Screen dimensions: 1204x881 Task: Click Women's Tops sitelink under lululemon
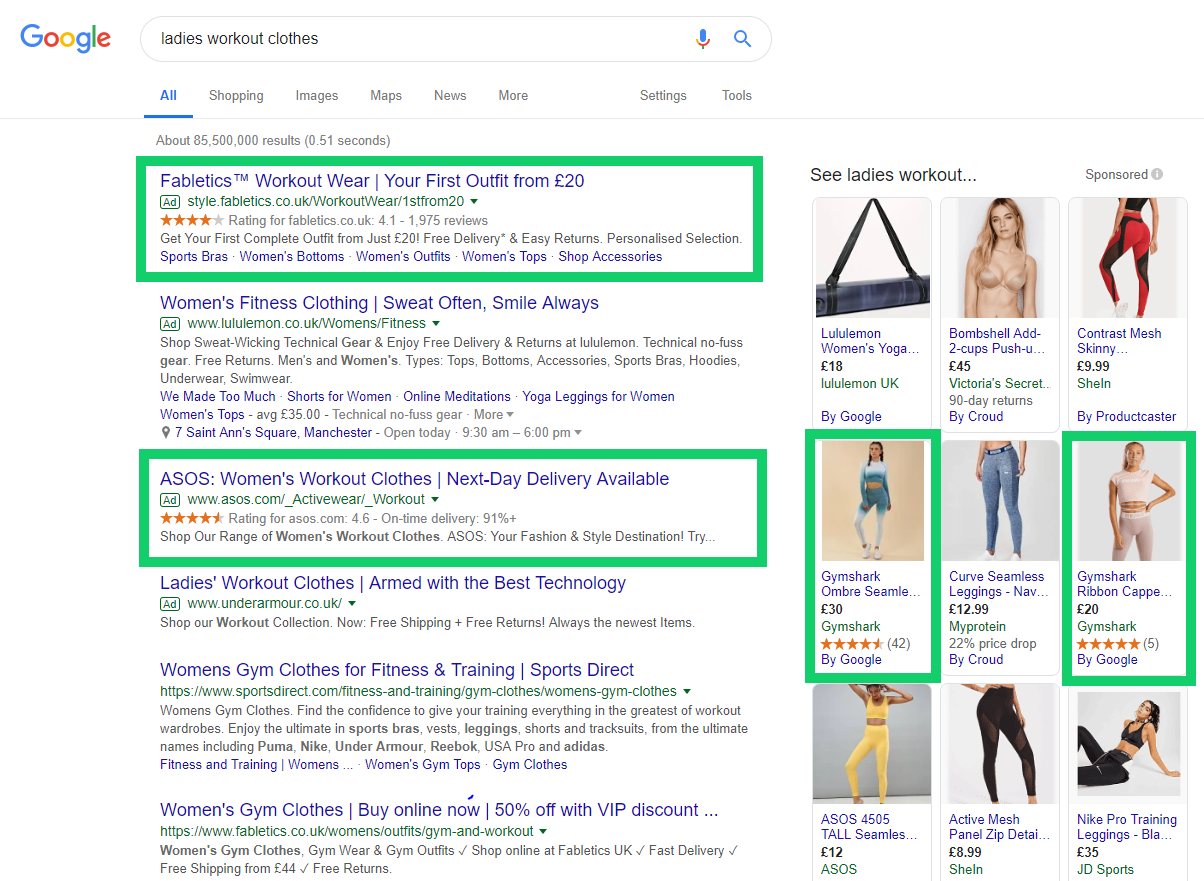point(202,415)
